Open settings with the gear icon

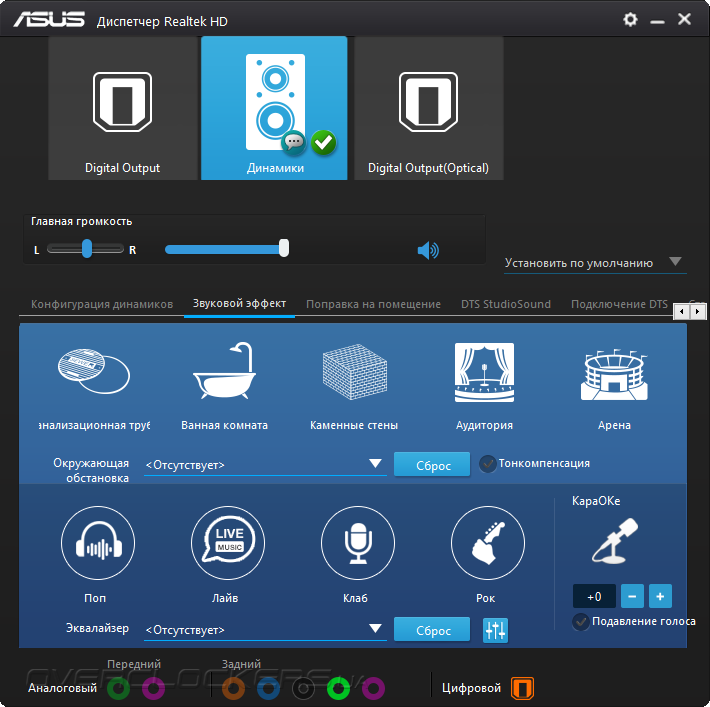(630, 19)
